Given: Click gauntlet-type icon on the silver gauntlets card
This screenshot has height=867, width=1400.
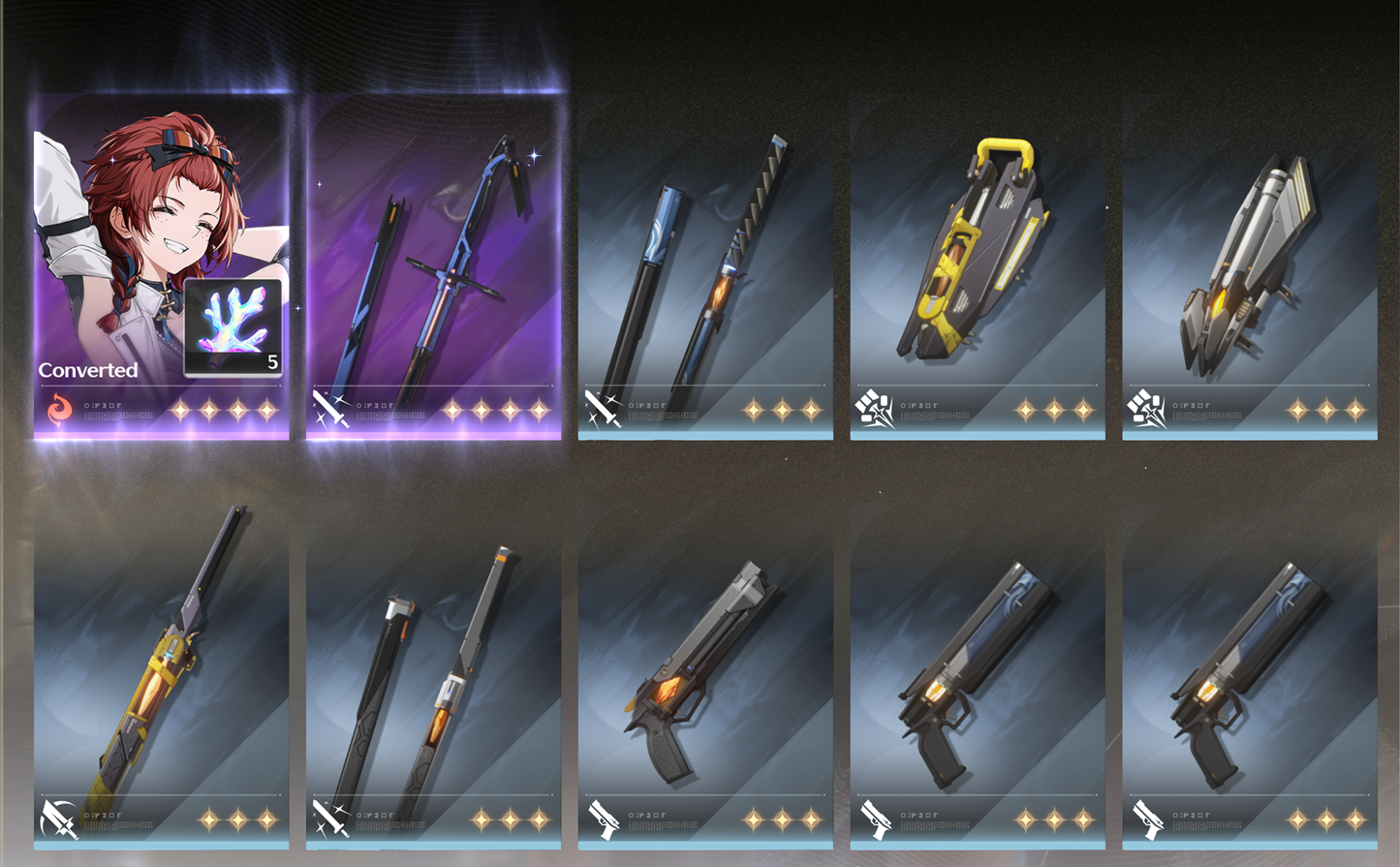Looking at the screenshot, I should (1146, 410).
